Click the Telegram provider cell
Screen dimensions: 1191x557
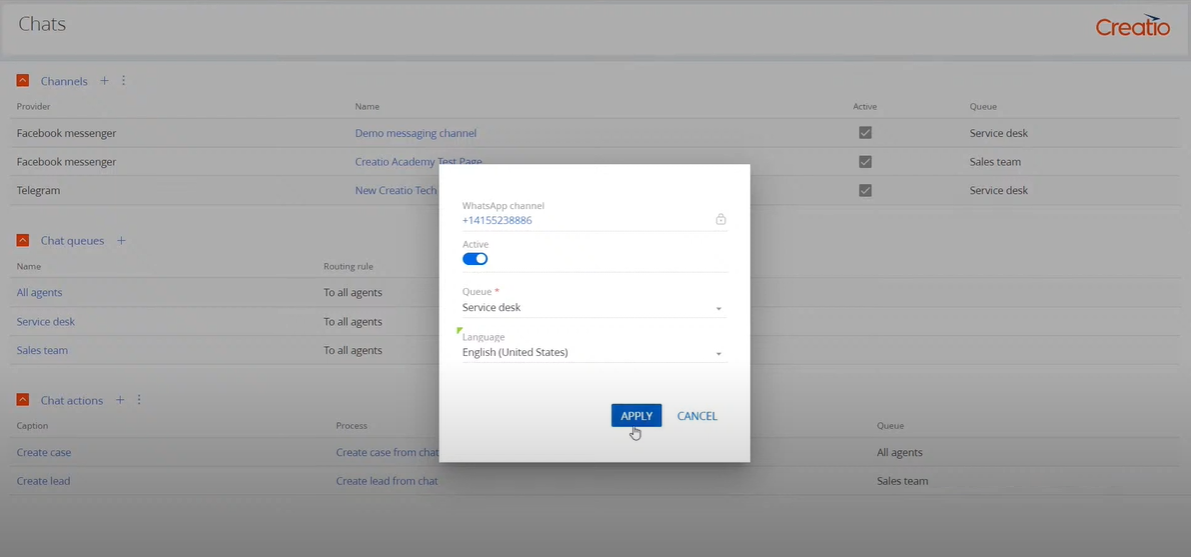click(x=38, y=191)
